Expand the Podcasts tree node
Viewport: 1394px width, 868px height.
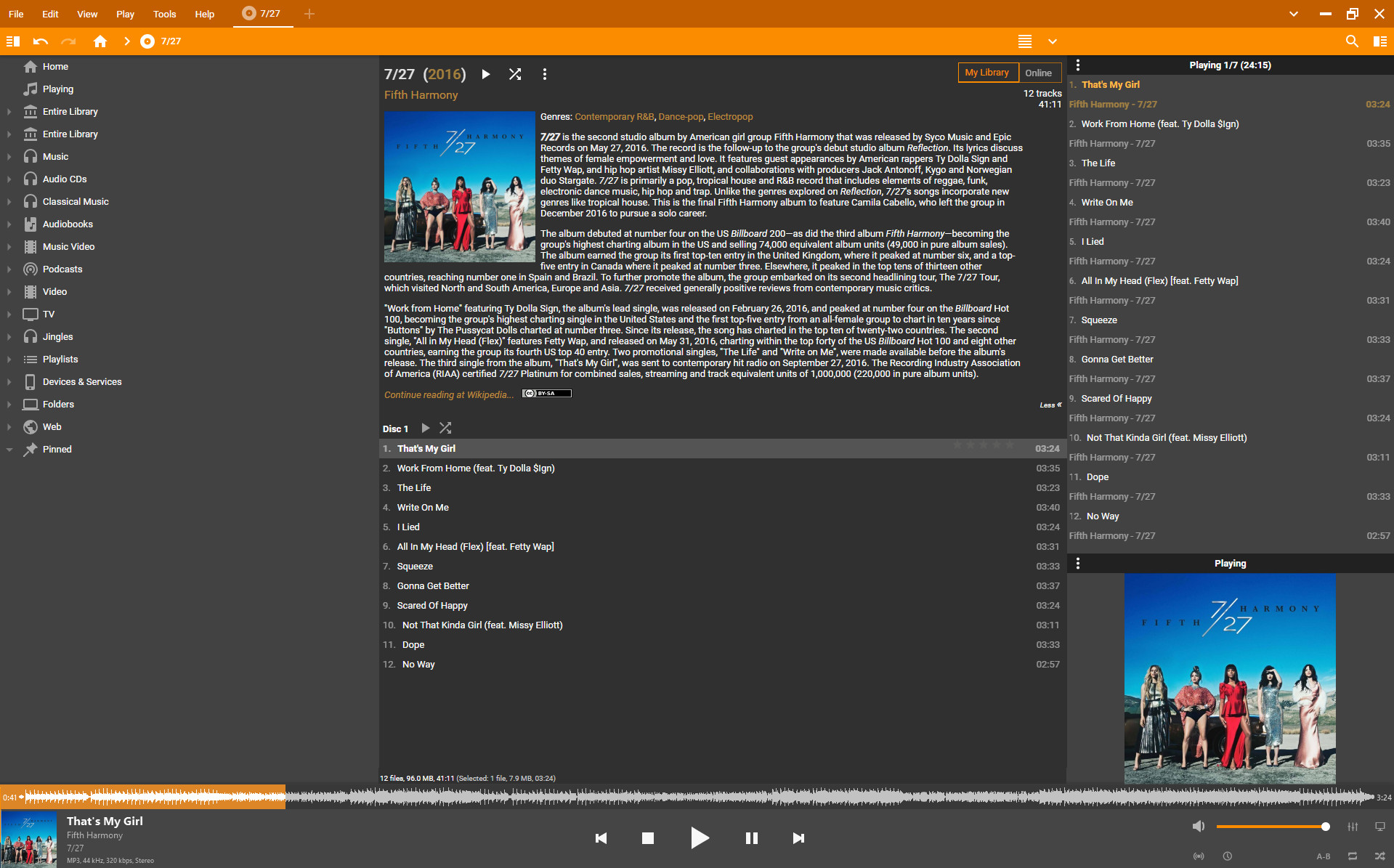coord(9,269)
